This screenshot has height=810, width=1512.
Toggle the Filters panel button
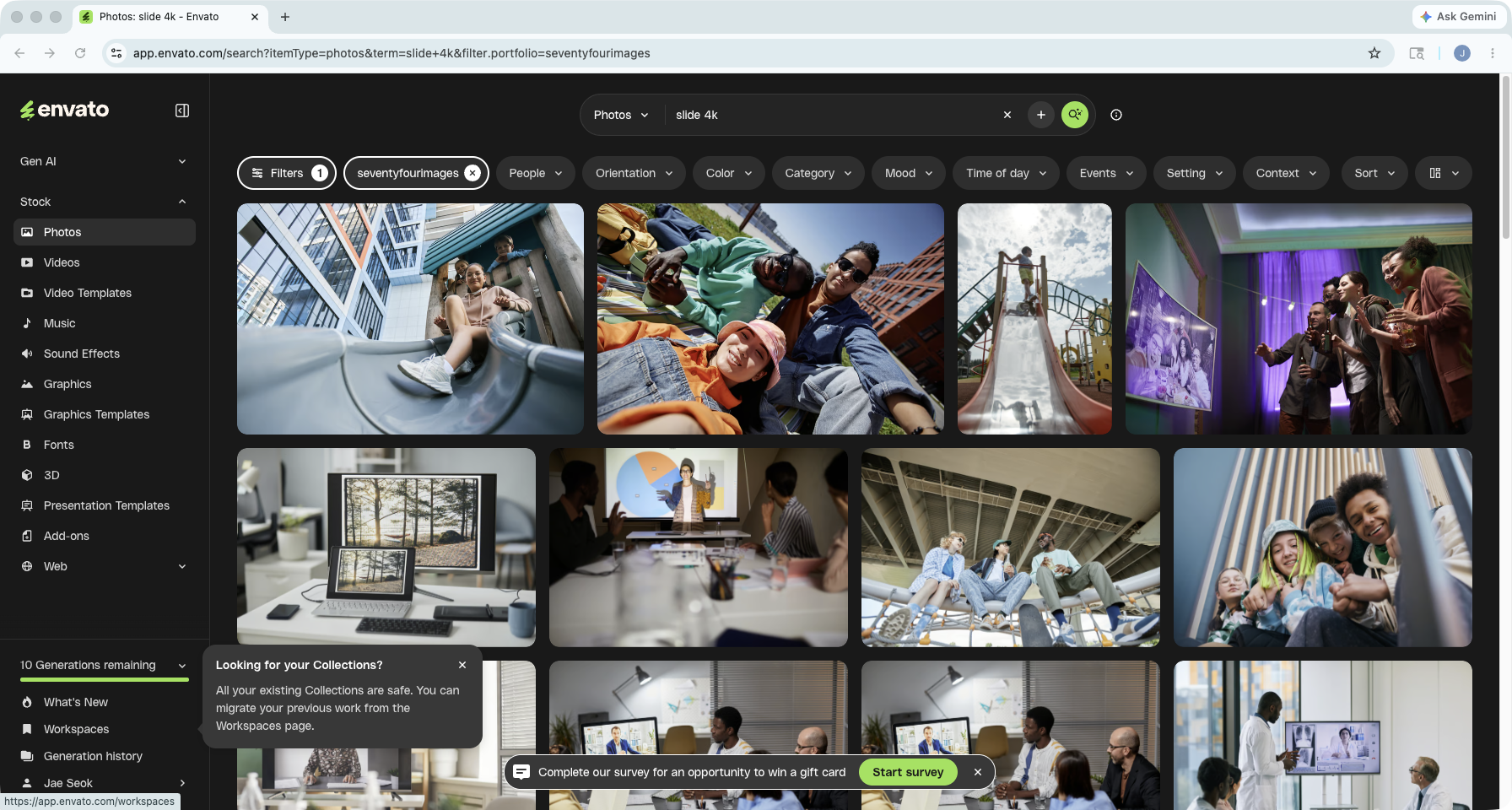[x=287, y=173]
